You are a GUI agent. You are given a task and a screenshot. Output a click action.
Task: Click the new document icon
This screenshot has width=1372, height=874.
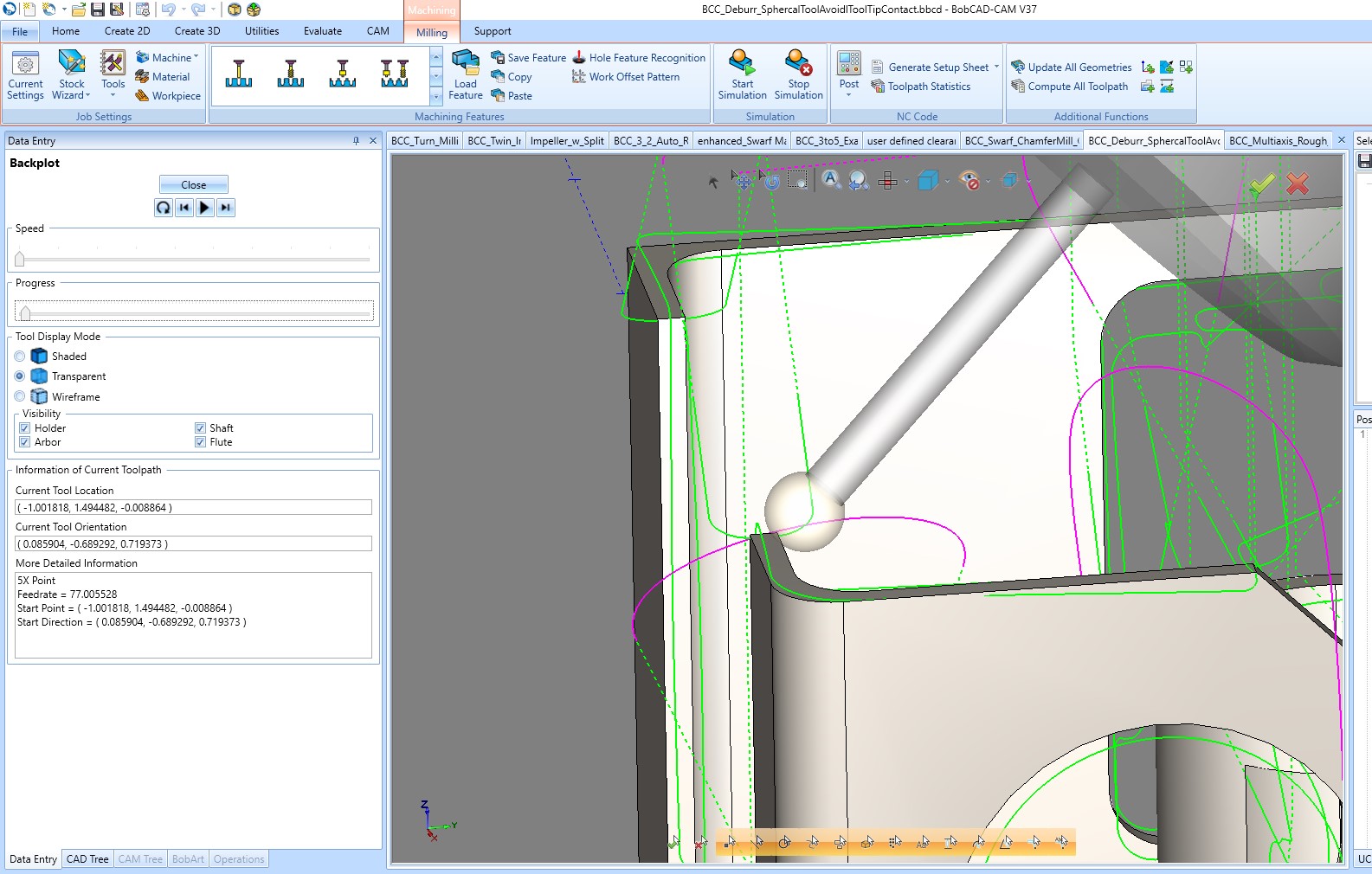pyautogui.click(x=29, y=10)
